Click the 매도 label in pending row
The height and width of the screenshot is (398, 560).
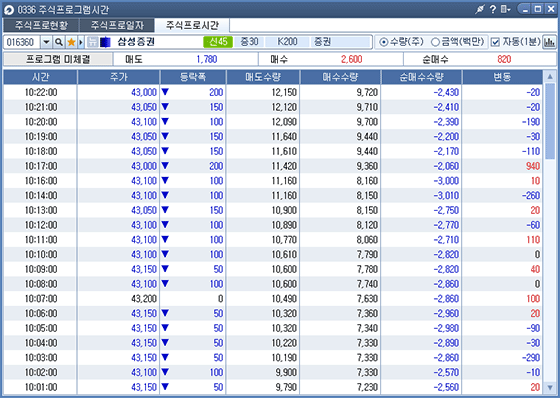click(x=134, y=59)
